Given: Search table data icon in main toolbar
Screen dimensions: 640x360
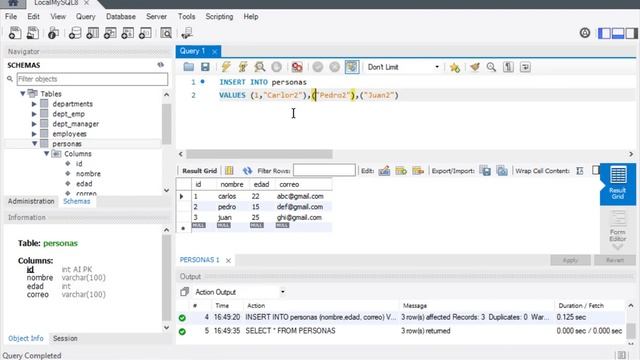Looking at the screenshot, I should click(x=166, y=33).
